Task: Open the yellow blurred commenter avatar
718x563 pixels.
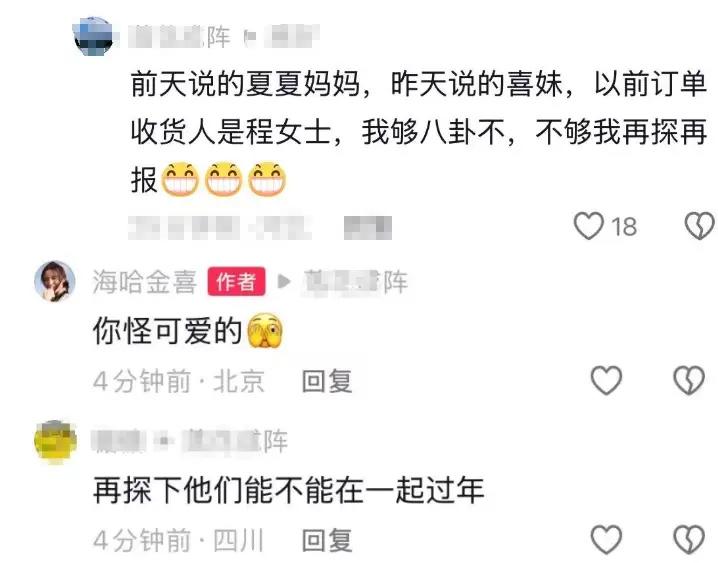Action: pyautogui.click(x=55, y=441)
